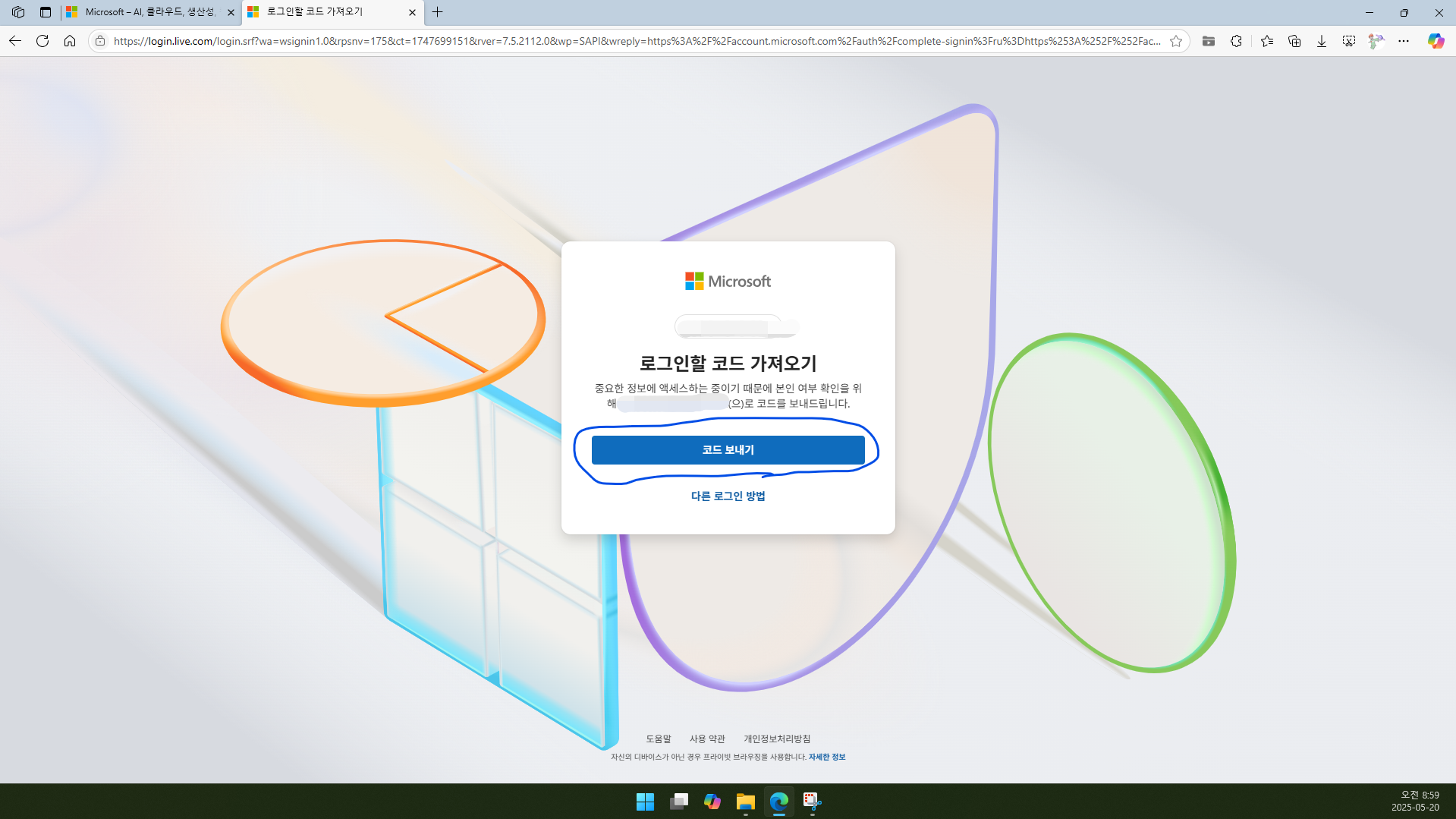Open Task View in taskbar
Viewport: 1456px width, 819px height.
click(x=678, y=802)
